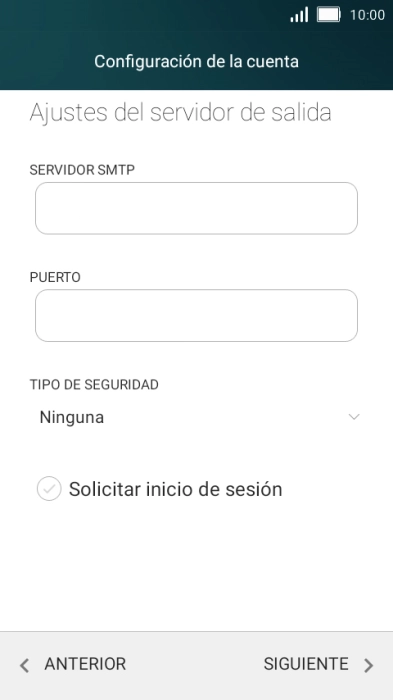Focus the PUERTO input field
This screenshot has width=393, height=700.
click(x=196, y=316)
